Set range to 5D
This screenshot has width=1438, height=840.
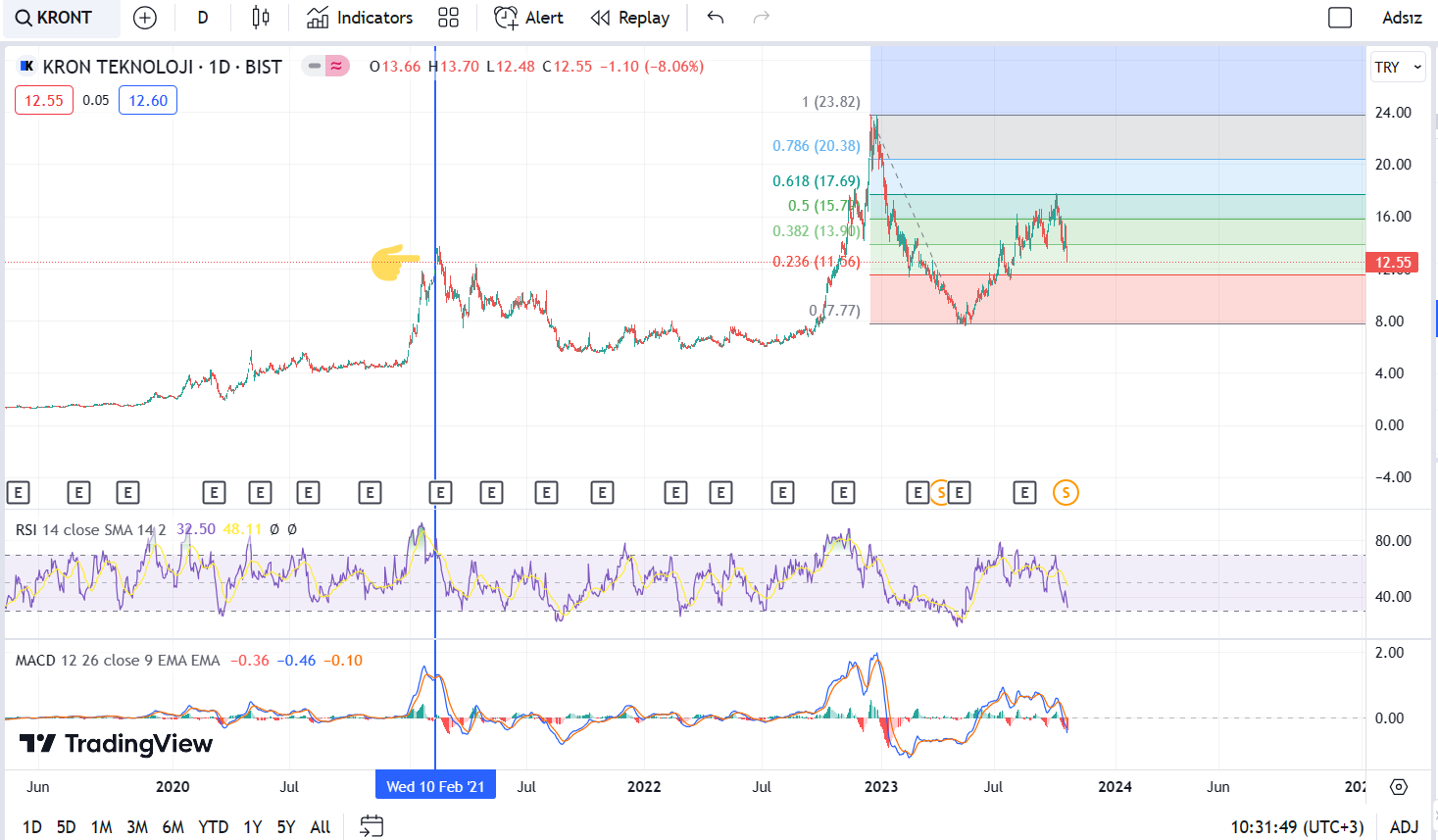pyautogui.click(x=66, y=827)
